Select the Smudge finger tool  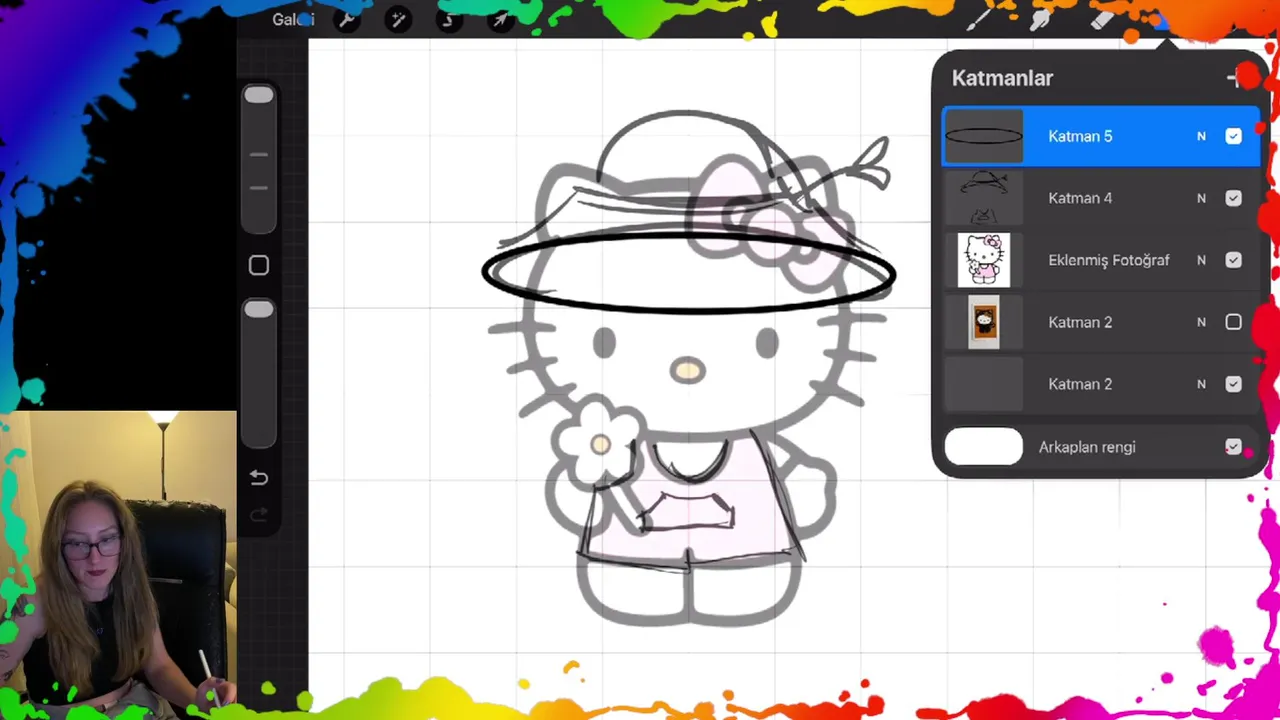1040,19
